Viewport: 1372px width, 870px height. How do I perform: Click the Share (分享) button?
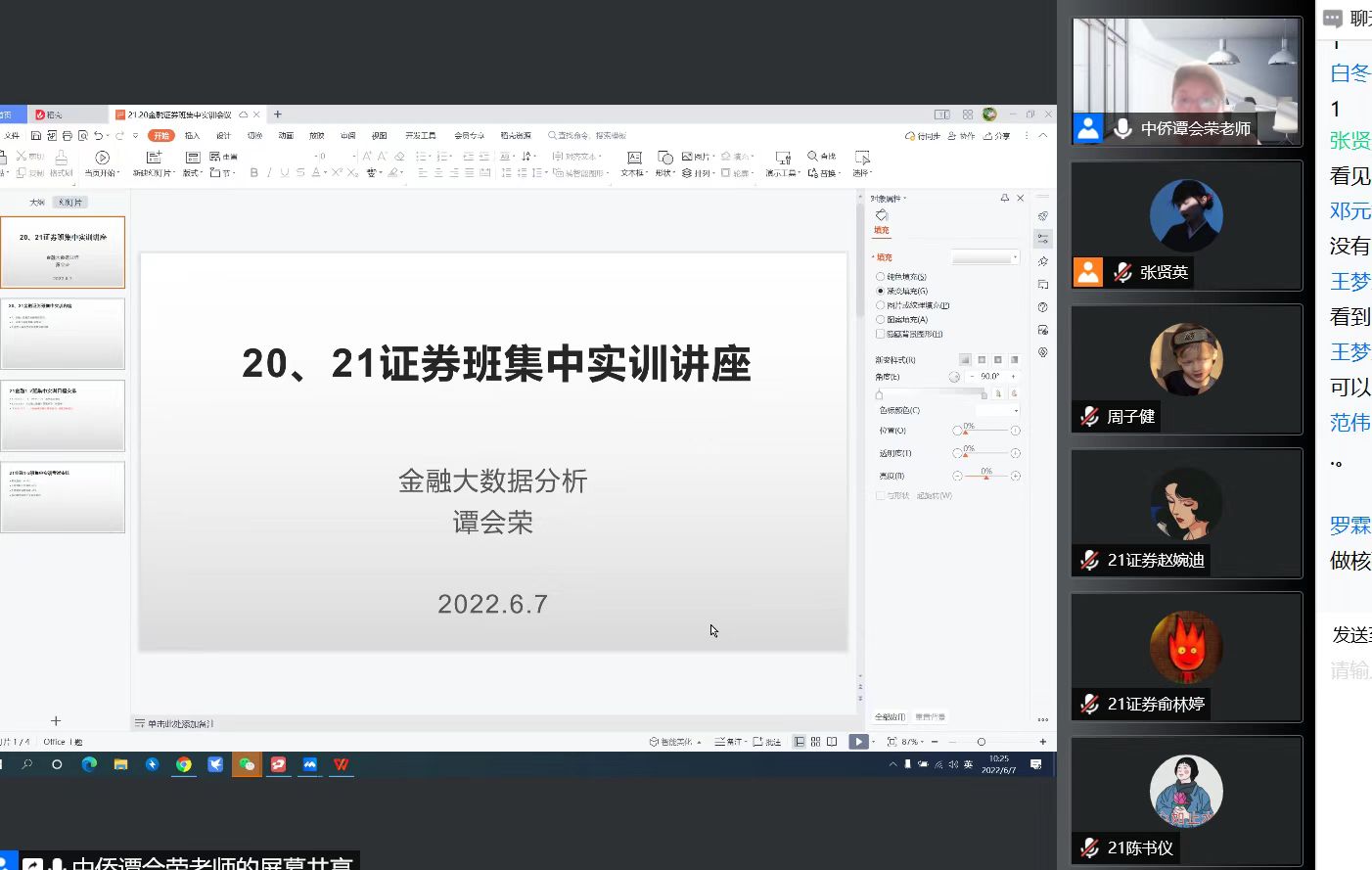click(997, 136)
